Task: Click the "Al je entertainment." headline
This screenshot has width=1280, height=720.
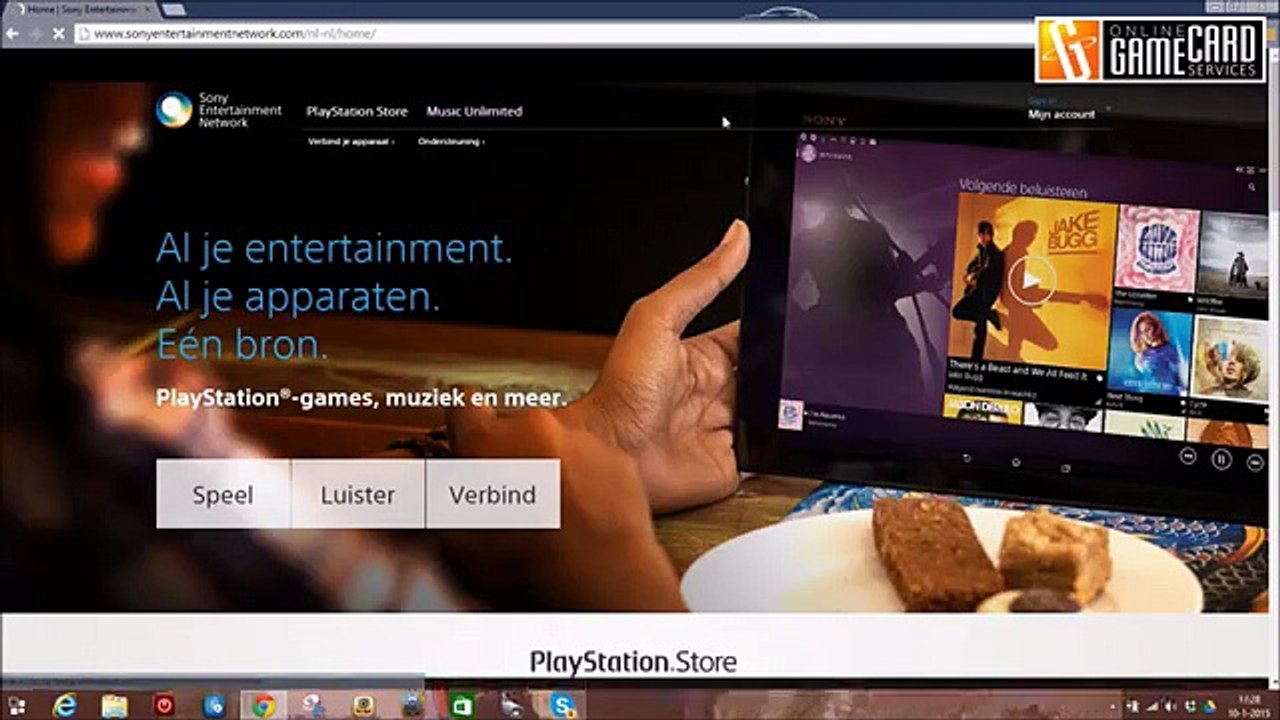Action: [334, 249]
